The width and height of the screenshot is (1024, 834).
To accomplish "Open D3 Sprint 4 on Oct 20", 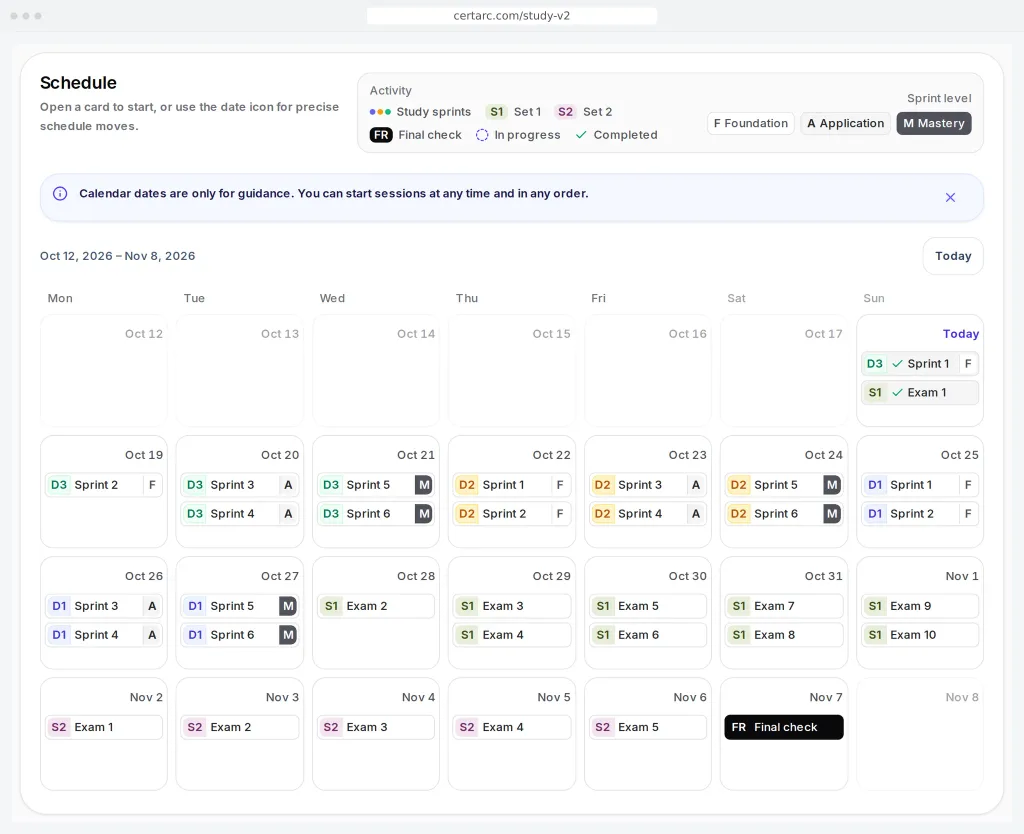I will point(240,513).
